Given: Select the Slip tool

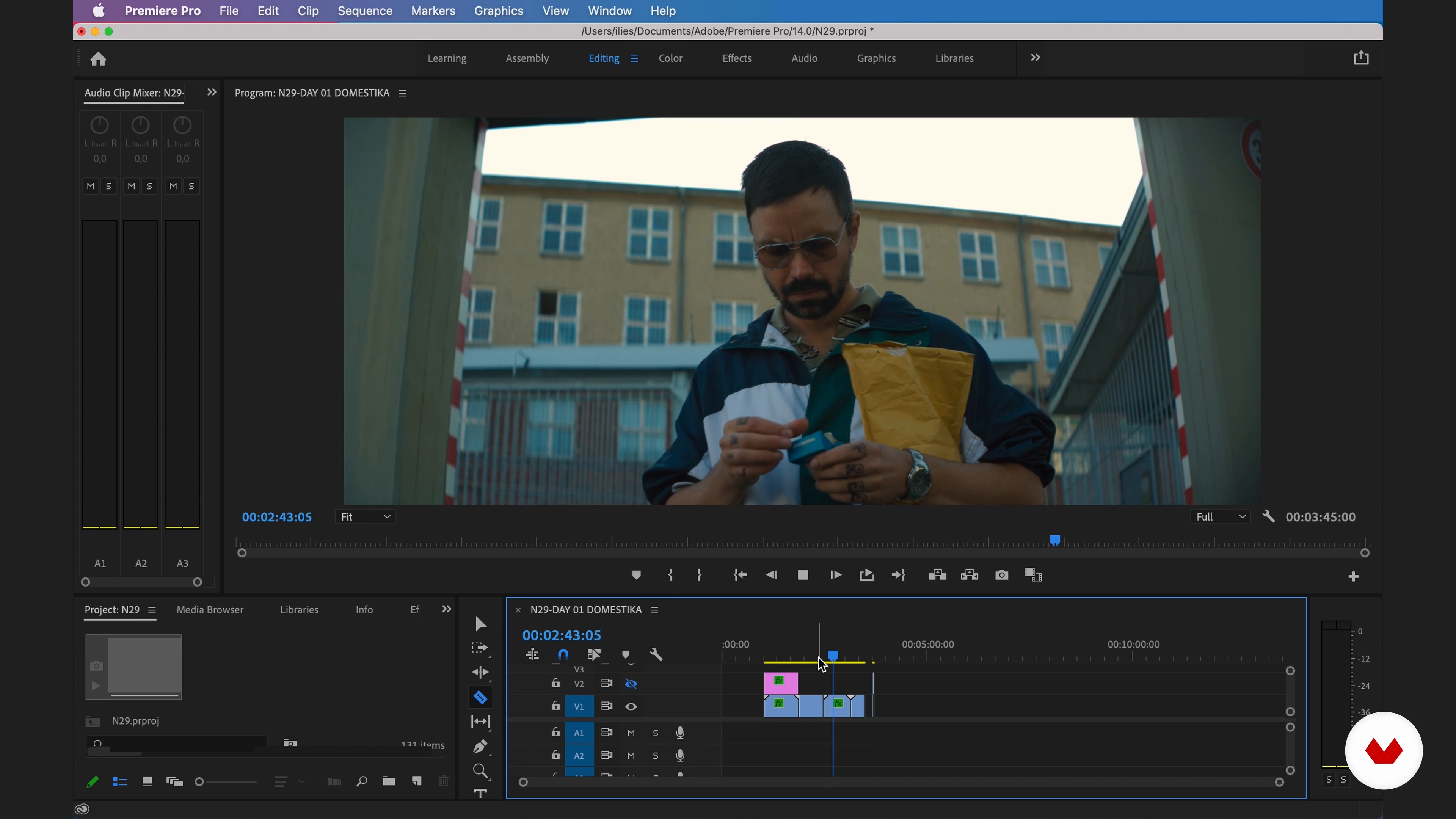Looking at the screenshot, I should 480,722.
